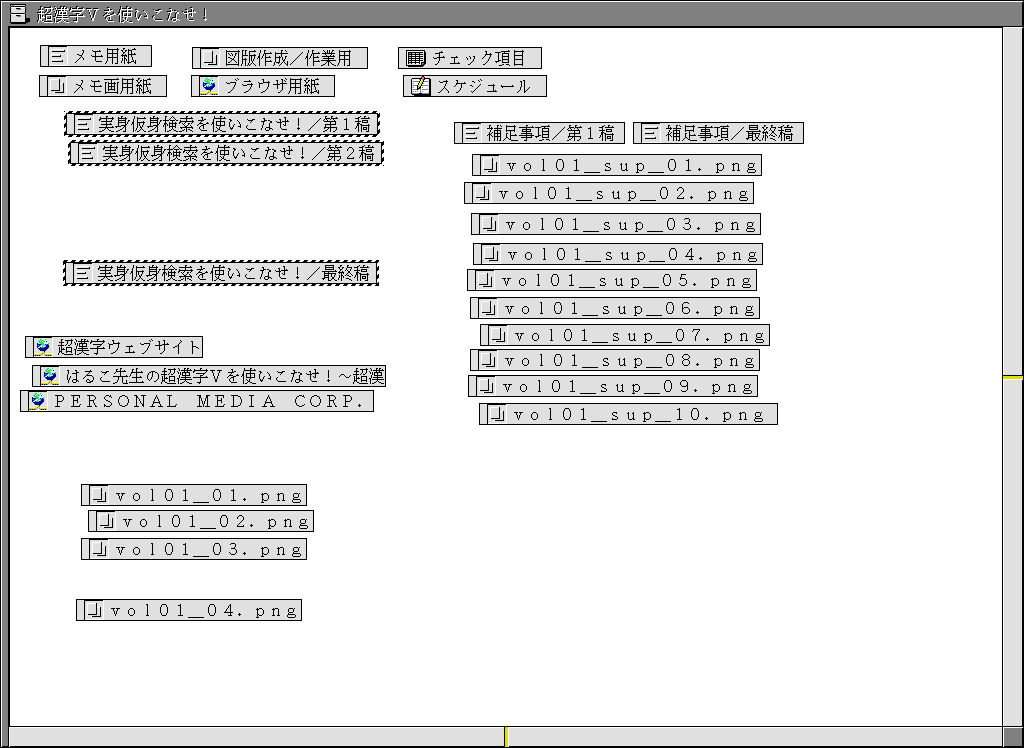Screen dimensions: 1024x748
Task: Click the PERSONAL MEDIA CORP. globe icon
Action: (38, 401)
